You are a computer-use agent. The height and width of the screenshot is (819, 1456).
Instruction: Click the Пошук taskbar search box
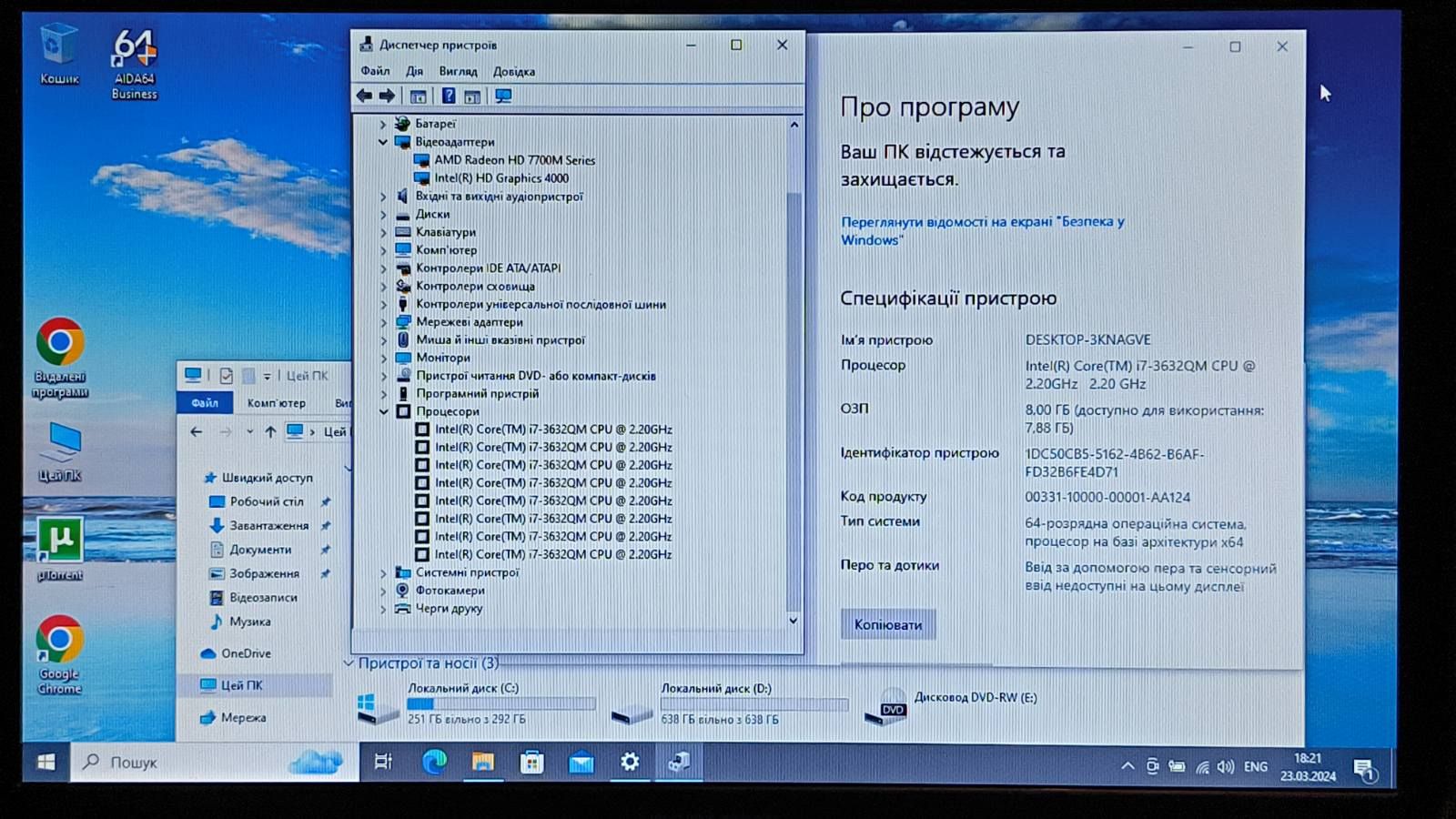pos(215,763)
